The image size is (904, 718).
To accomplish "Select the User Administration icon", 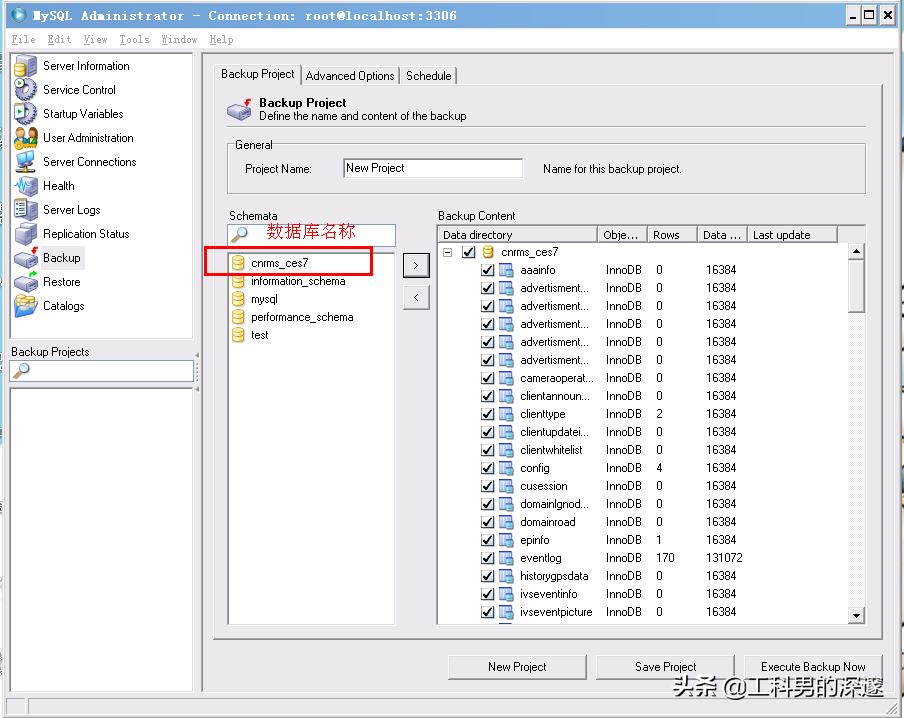I will [25, 138].
